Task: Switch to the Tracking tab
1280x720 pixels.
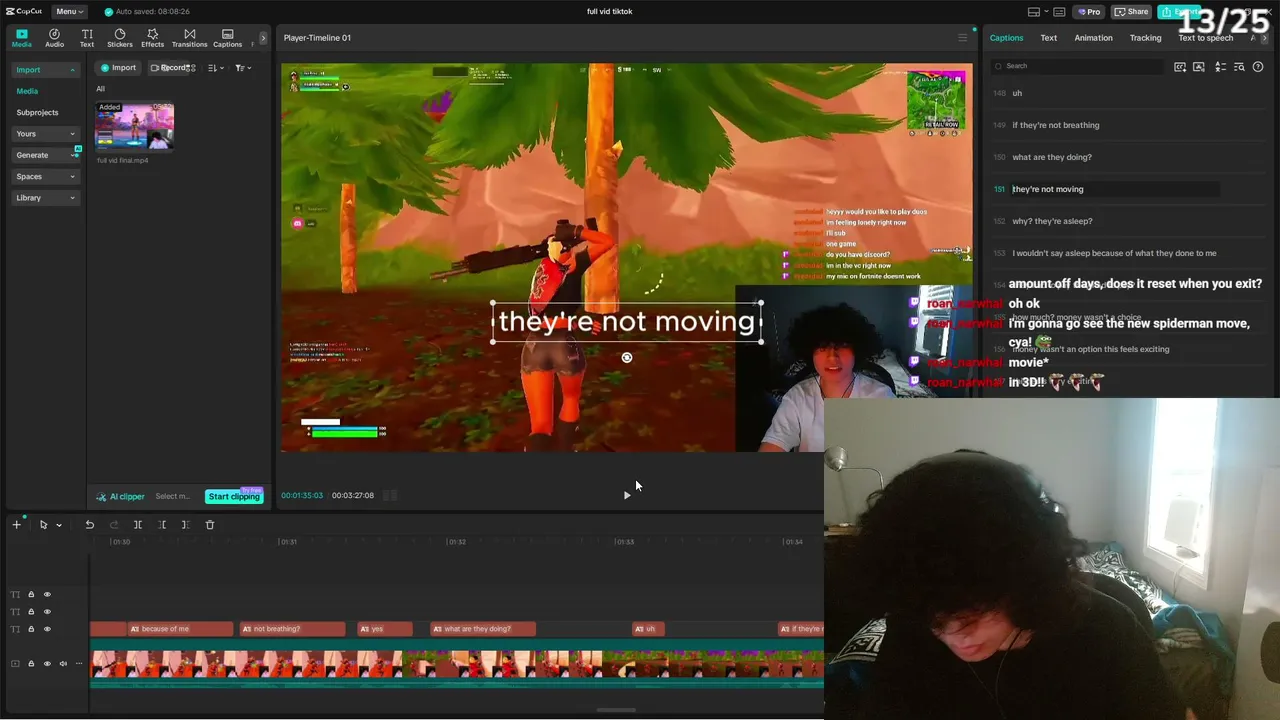Action: tap(1145, 38)
